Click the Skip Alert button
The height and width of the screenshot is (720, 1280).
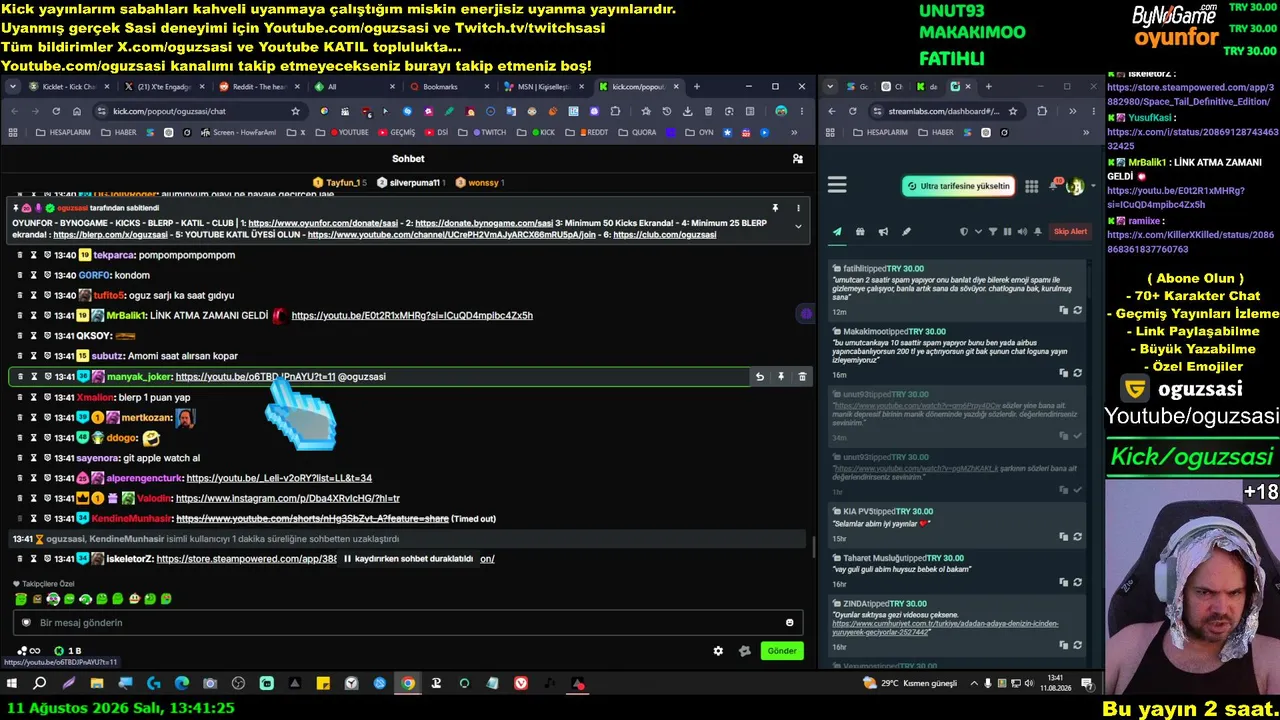click(1070, 232)
